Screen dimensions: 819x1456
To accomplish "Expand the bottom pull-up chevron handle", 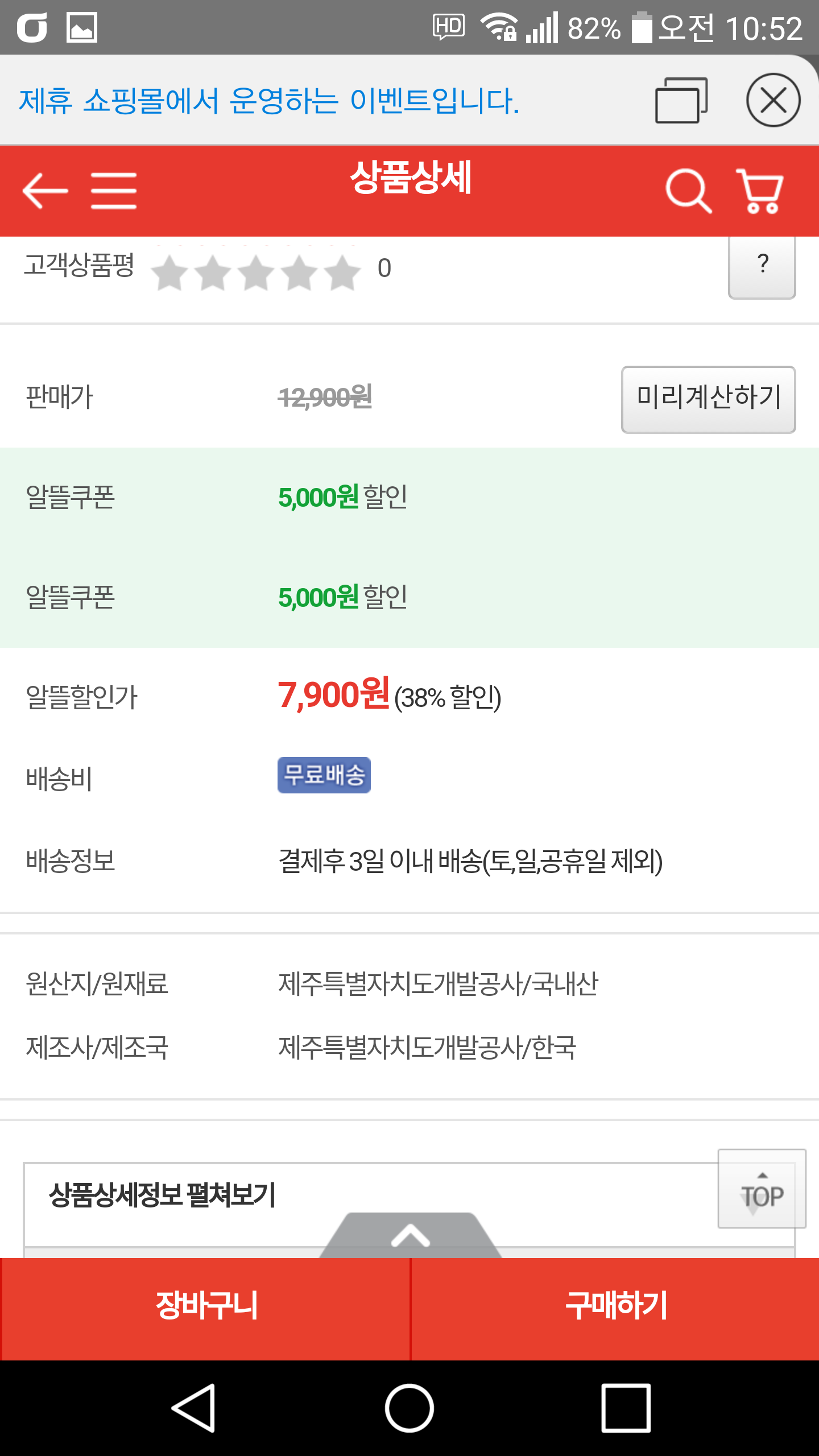I will (x=410, y=1235).
